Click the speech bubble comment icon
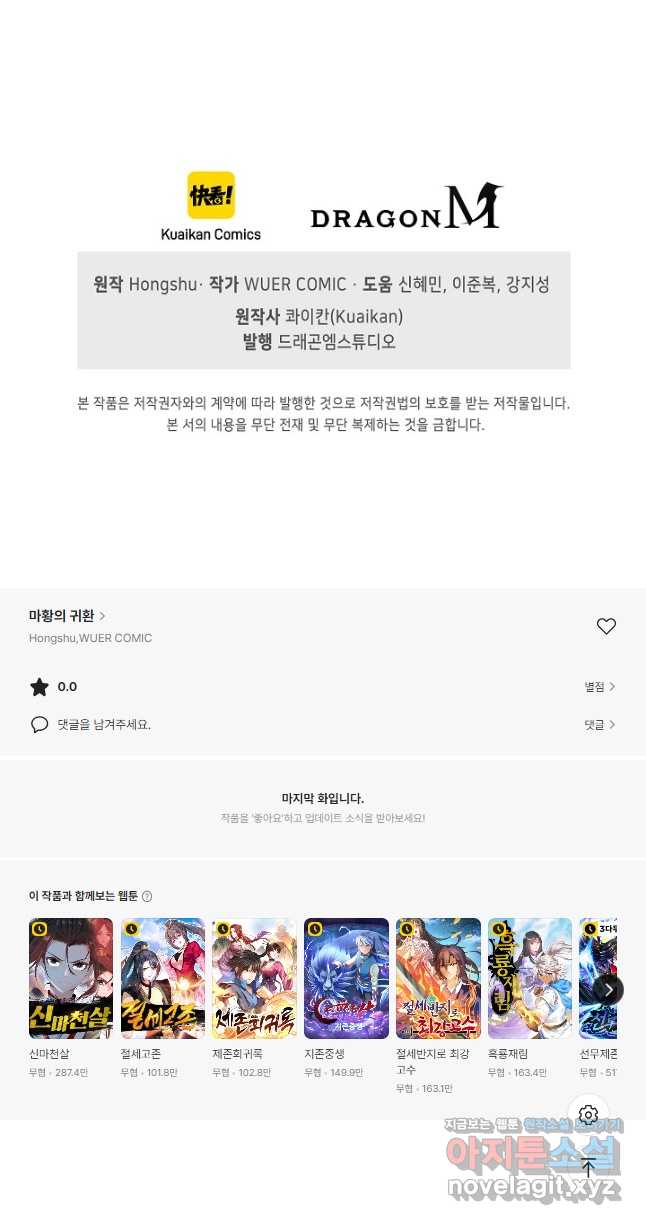The width and height of the screenshot is (646, 1225). click(x=39, y=724)
